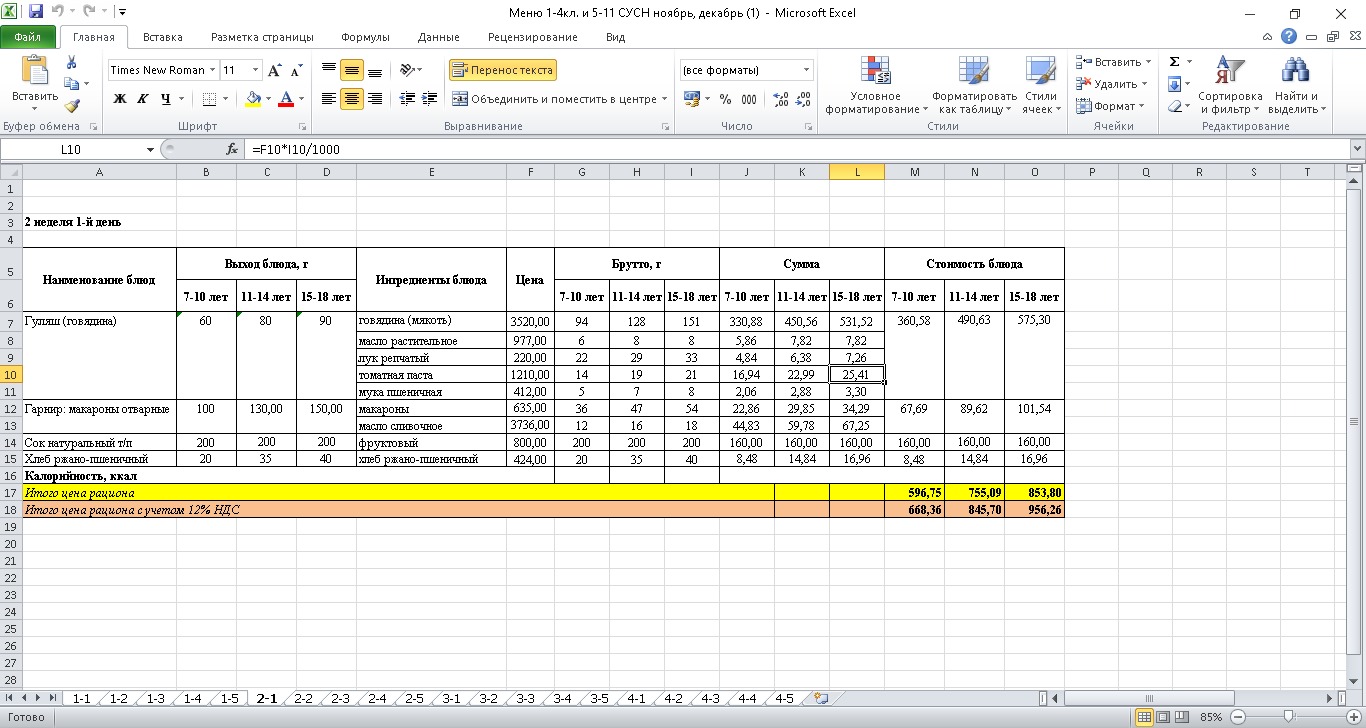
Task: Click the AutoSum sigma icon
Action: [1174, 62]
